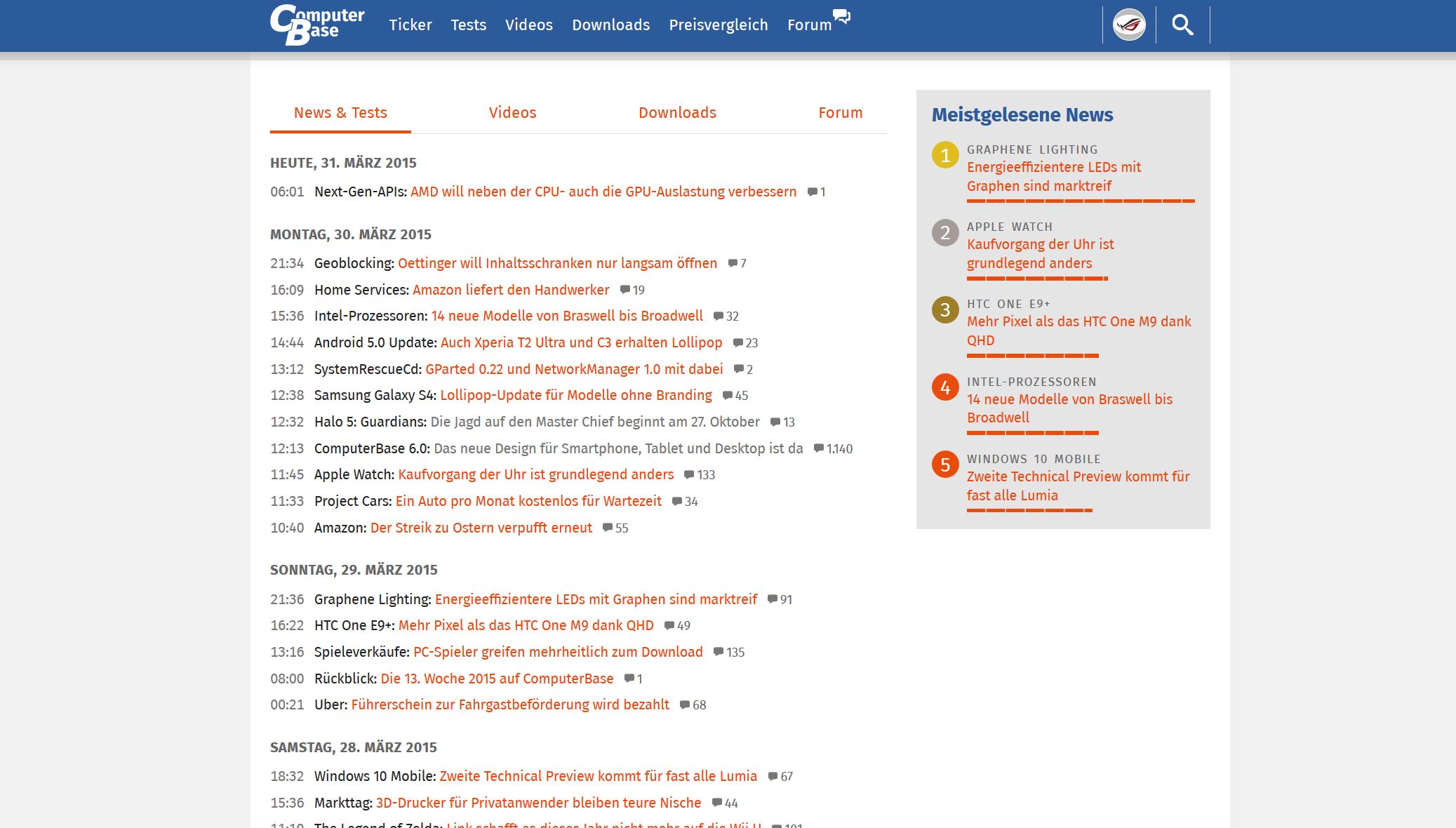This screenshot has height=828, width=1456.
Task: Open article about Amazon liefert den Handwerker
Action: coord(511,290)
